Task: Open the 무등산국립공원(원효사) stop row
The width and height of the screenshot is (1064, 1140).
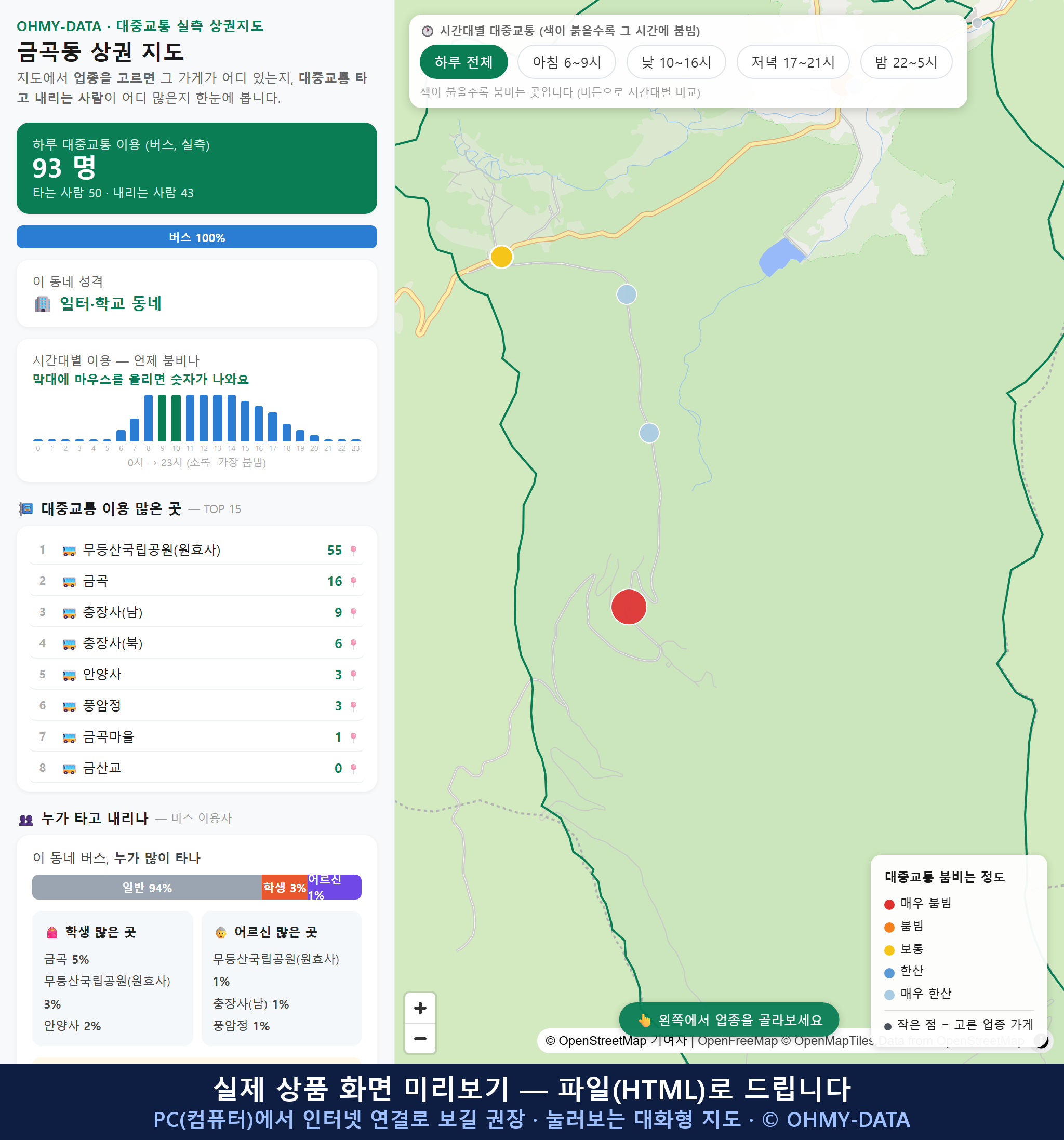Action: [197, 550]
